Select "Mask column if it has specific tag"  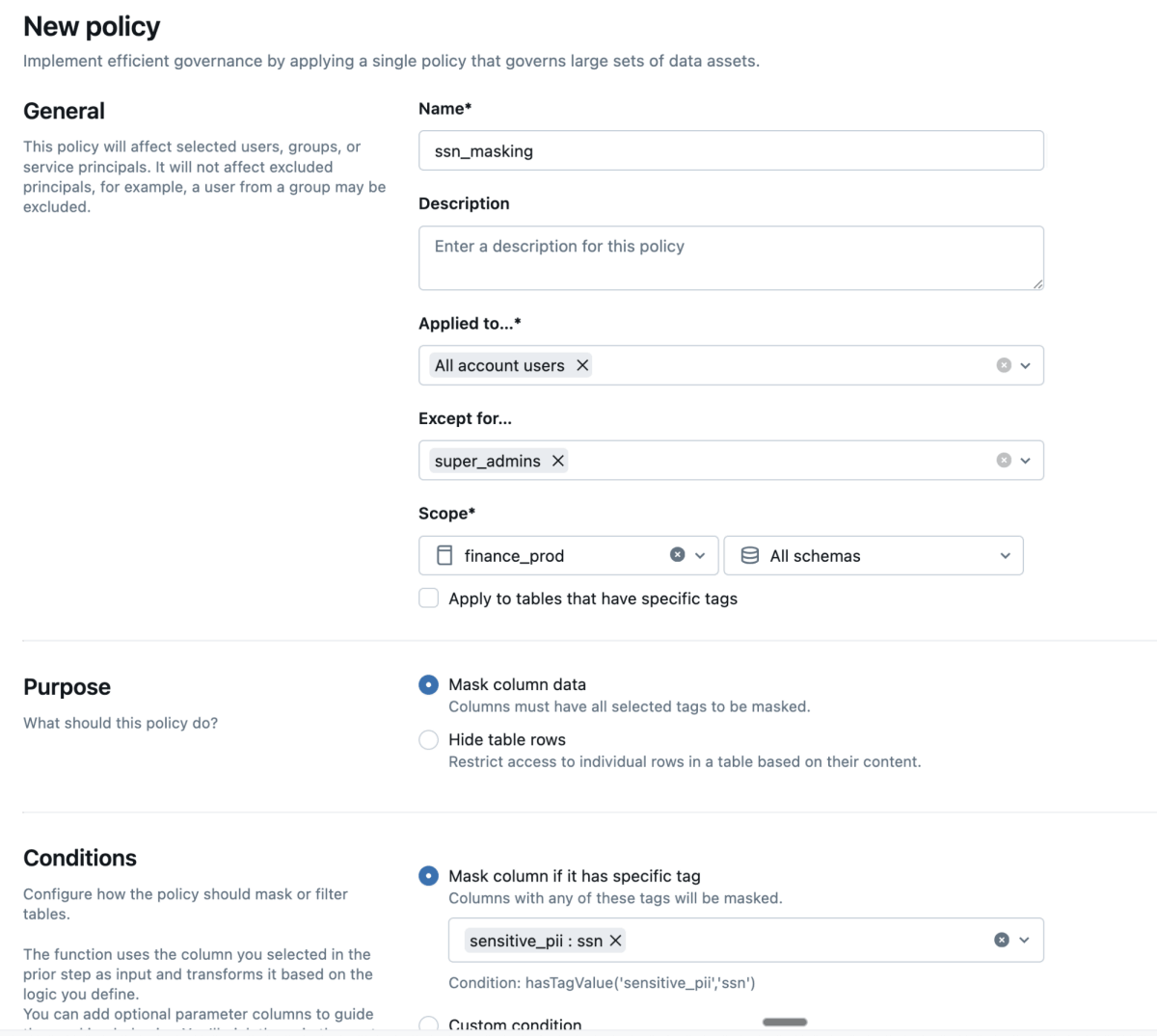(x=428, y=876)
